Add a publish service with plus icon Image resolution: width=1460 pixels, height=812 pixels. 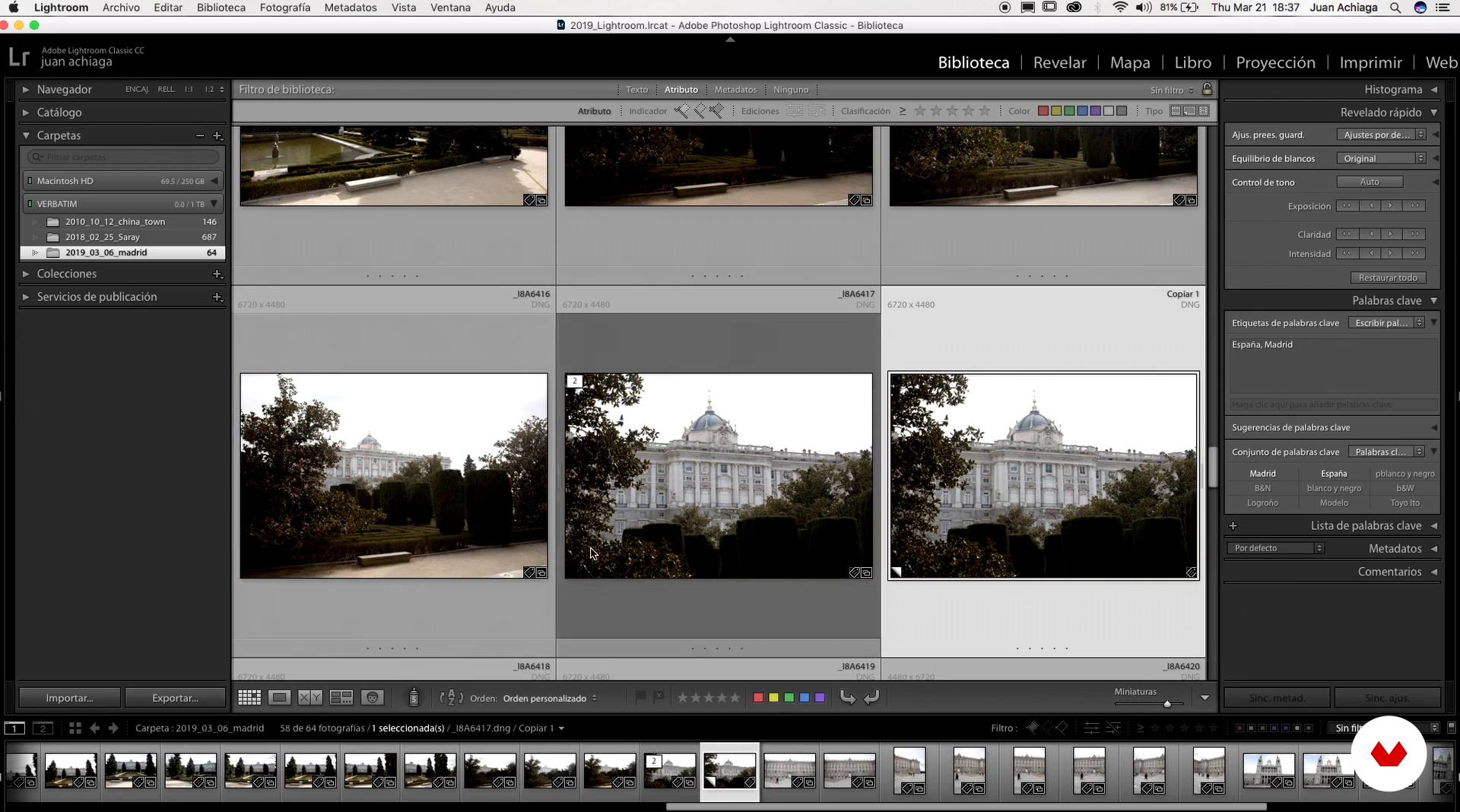pos(217,297)
